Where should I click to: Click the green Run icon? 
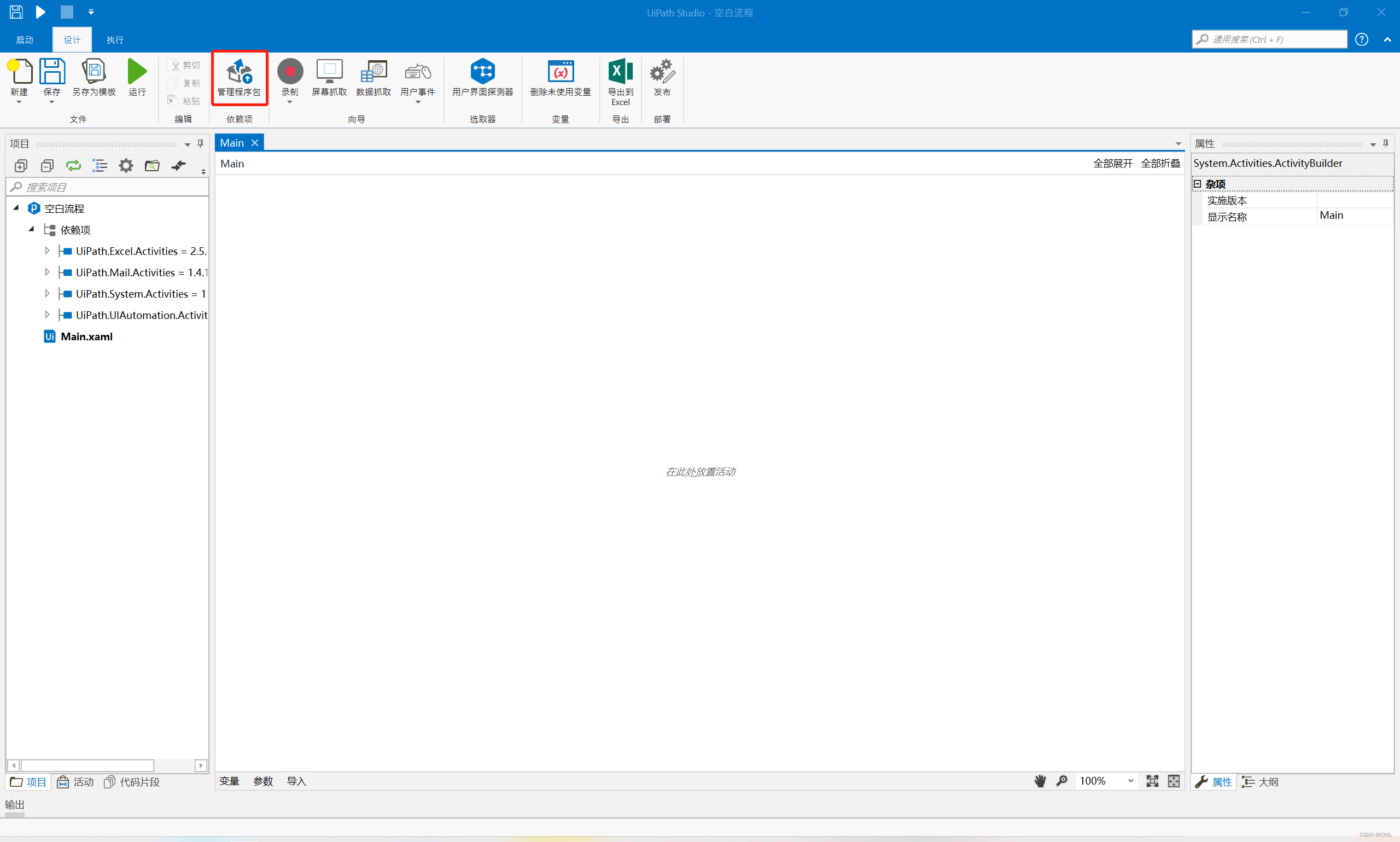point(137,72)
